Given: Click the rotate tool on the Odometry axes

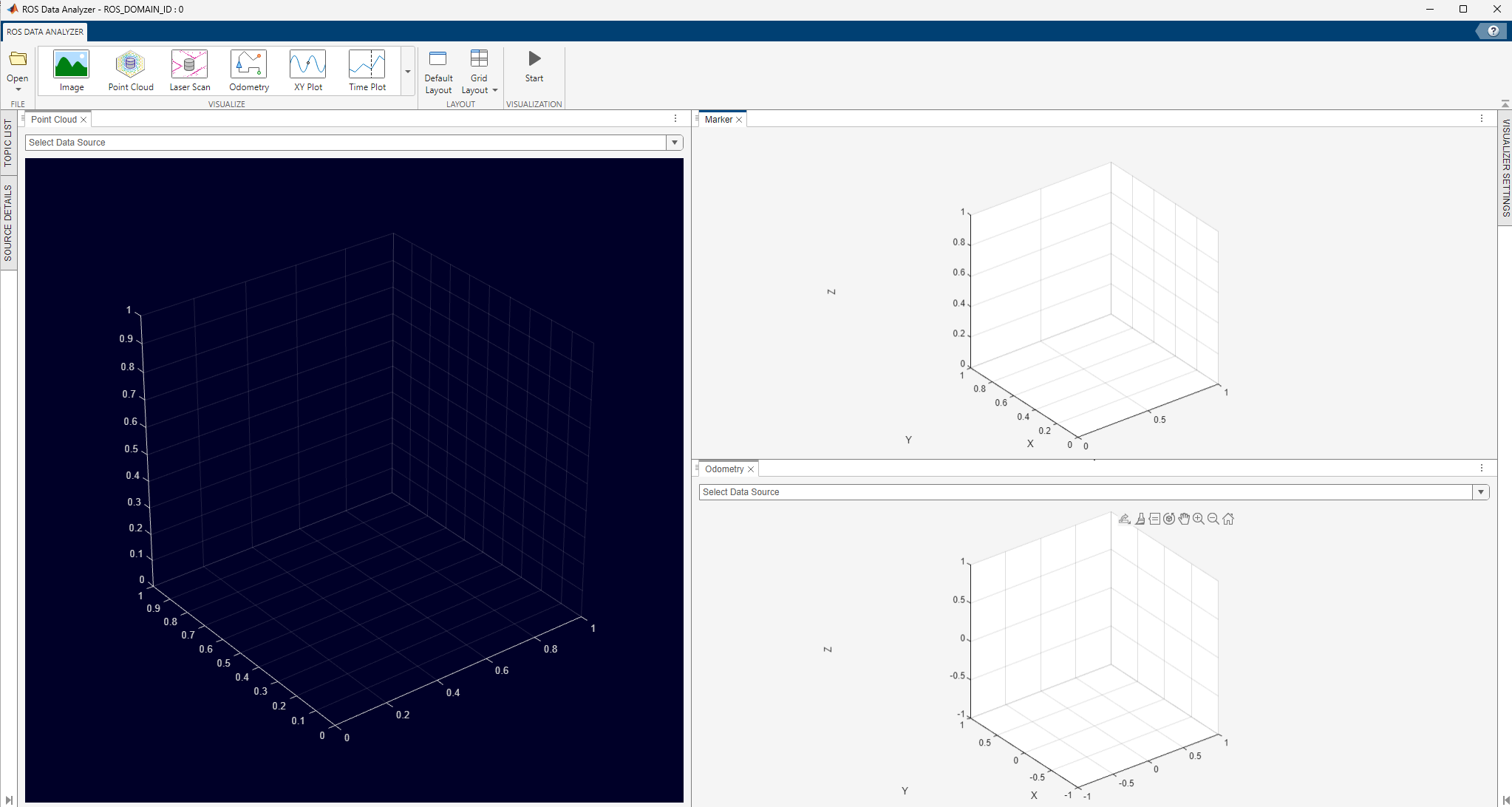Looking at the screenshot, I should tap(1168, 518).
